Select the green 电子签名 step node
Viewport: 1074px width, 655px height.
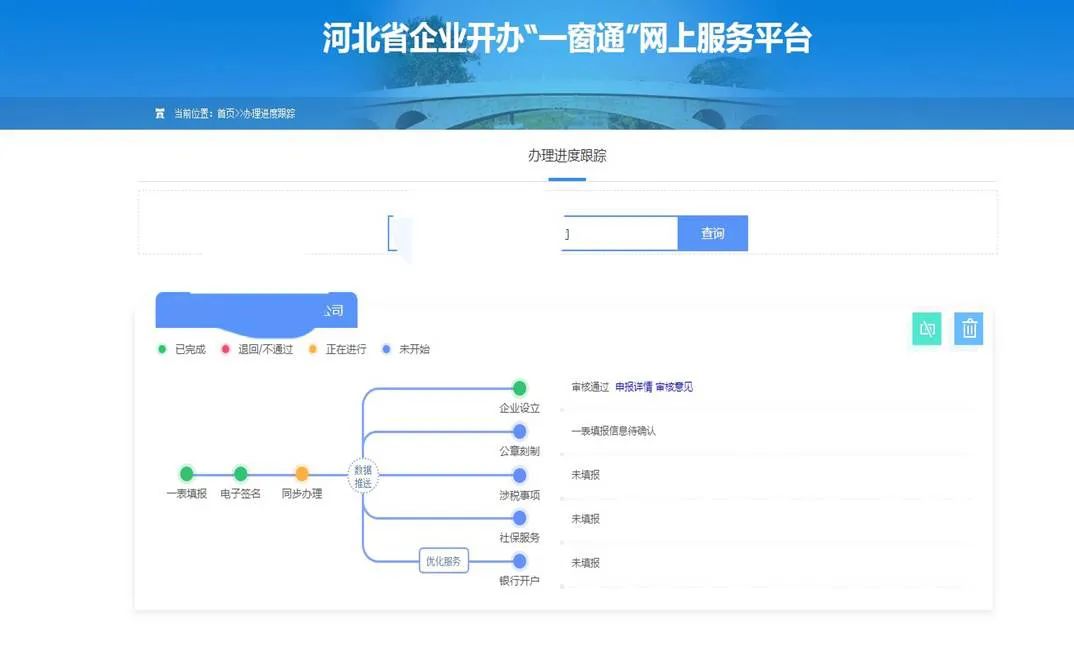[240, 473]
